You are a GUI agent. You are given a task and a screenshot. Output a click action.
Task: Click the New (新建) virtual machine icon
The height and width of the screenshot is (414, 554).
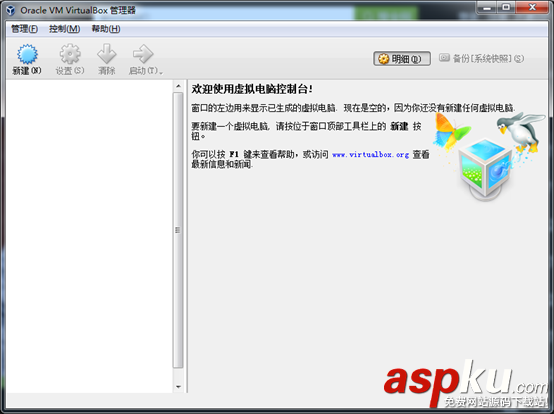click(x=27, y=54)
